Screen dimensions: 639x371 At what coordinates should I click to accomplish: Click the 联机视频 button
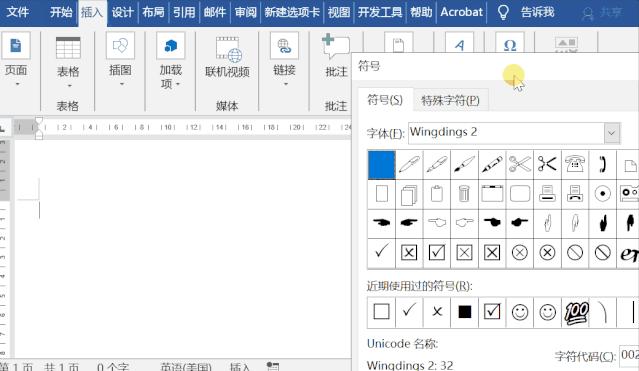(x=227, y=57)
